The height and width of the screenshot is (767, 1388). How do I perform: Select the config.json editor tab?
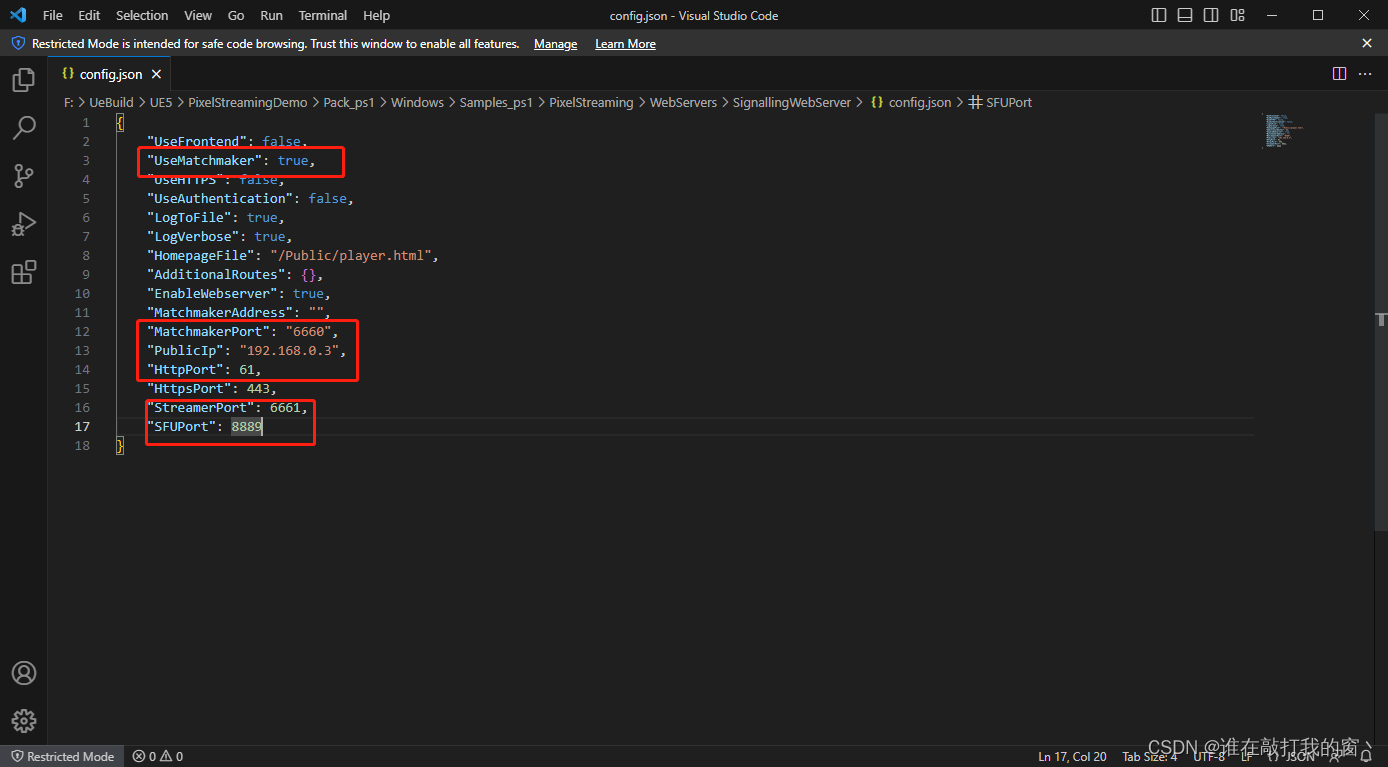pyautogui.click(x=110, y=74)
